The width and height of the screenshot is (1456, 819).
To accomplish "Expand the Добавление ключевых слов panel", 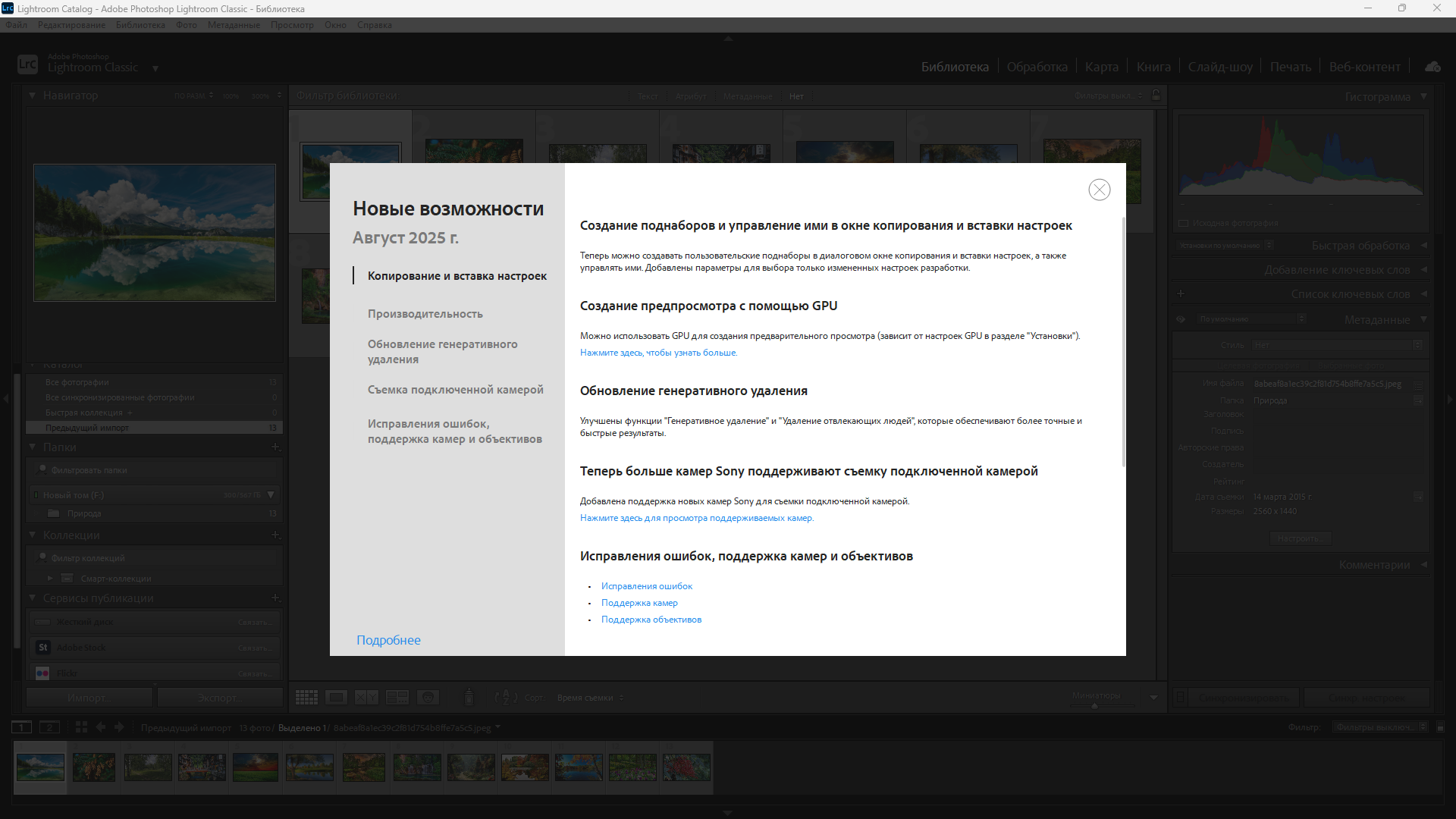I will [1423, 270].
